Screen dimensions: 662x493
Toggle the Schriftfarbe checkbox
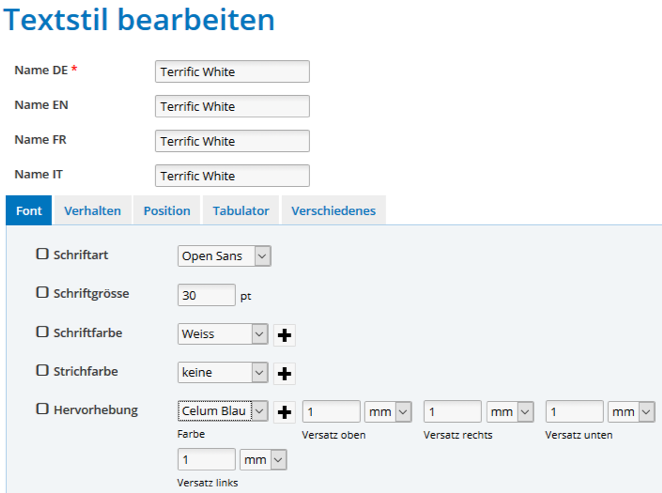(42, 332)
